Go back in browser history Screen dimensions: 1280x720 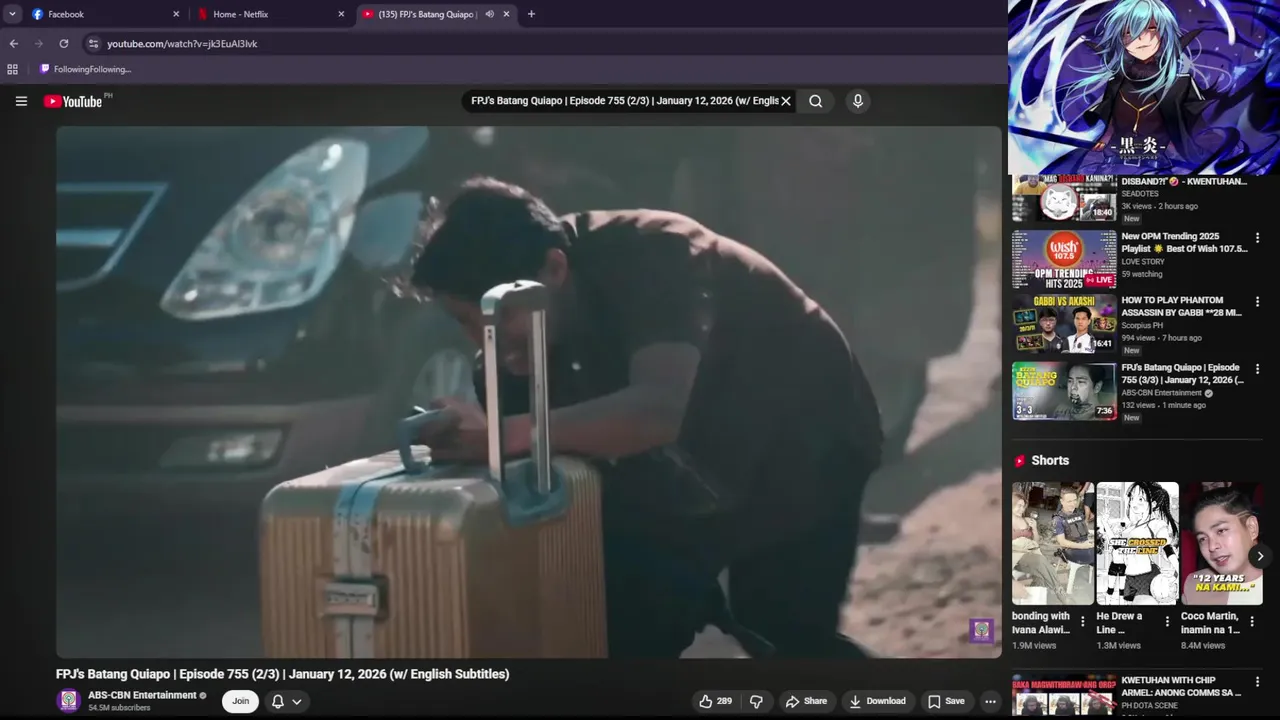click(14, 44)
